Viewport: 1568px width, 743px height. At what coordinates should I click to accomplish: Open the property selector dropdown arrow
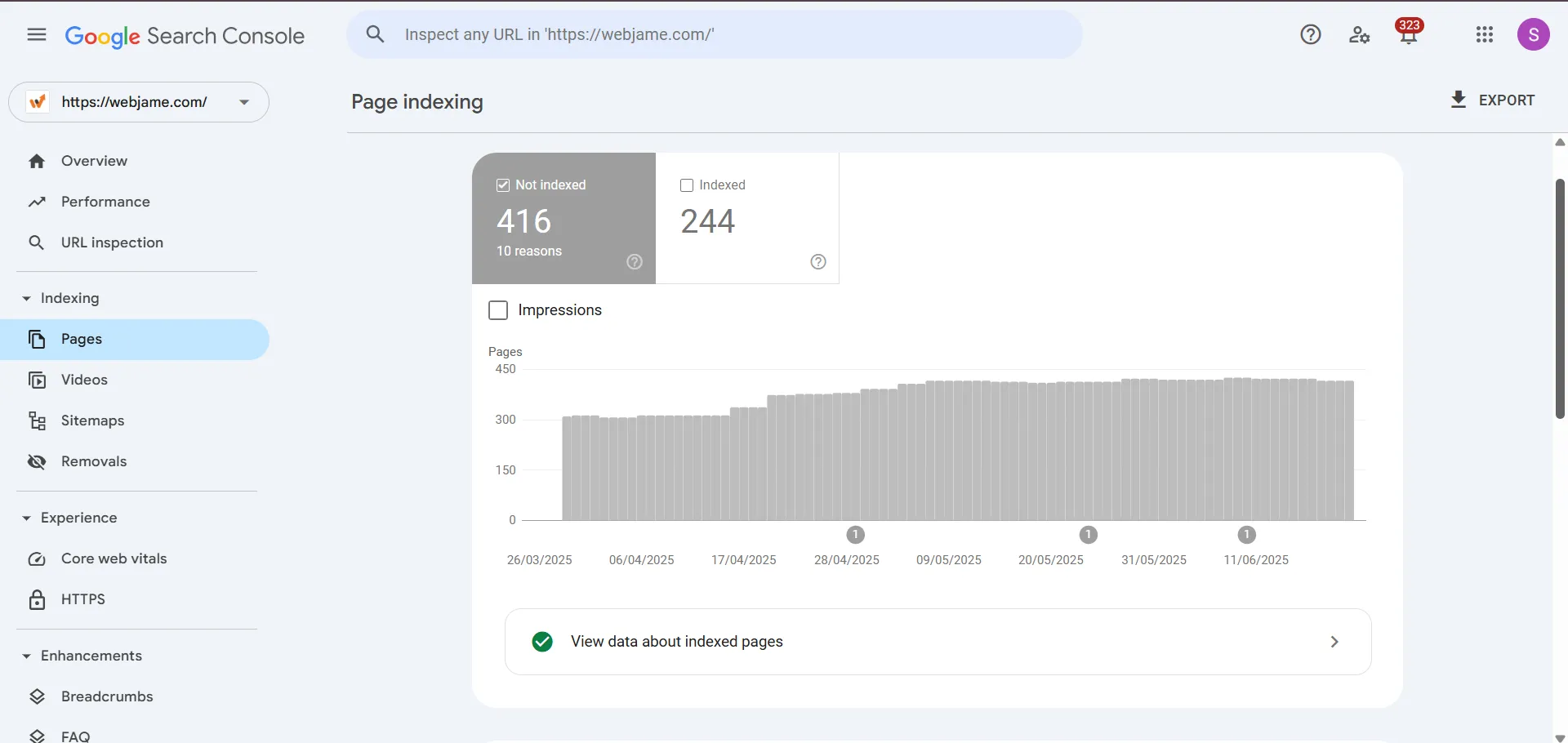click(243, 102)
